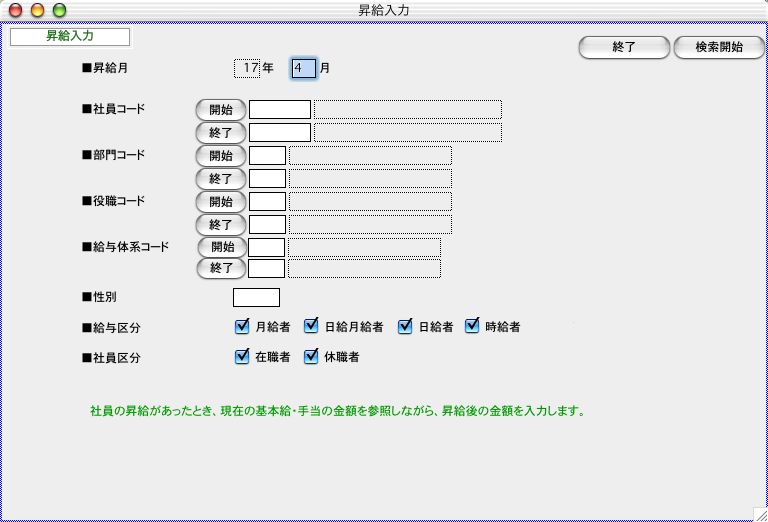Click the 開始 button for 給与体系コード

click(222, 247)
